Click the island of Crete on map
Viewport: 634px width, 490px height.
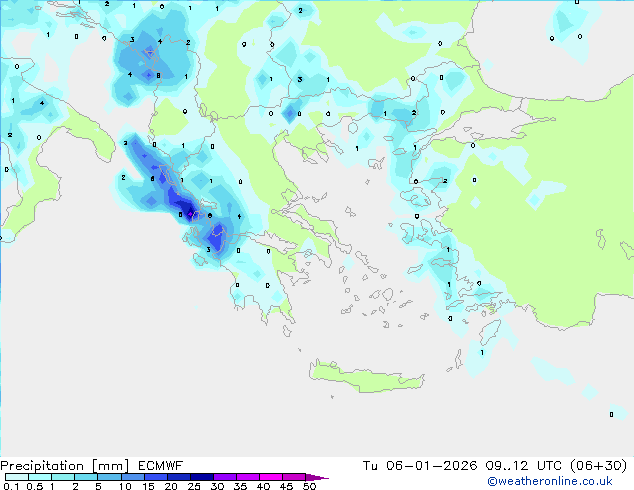tap(366, 377)
